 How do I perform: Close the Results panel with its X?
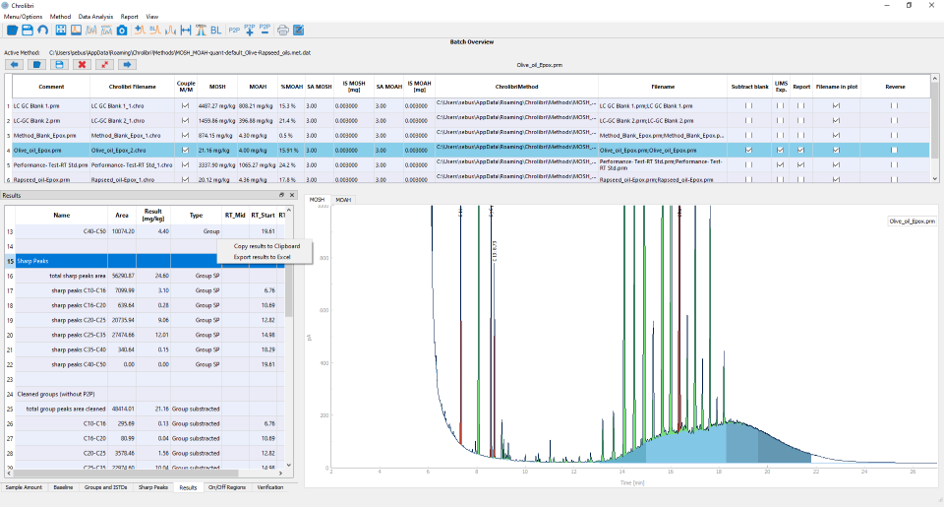tap(292, 195)
